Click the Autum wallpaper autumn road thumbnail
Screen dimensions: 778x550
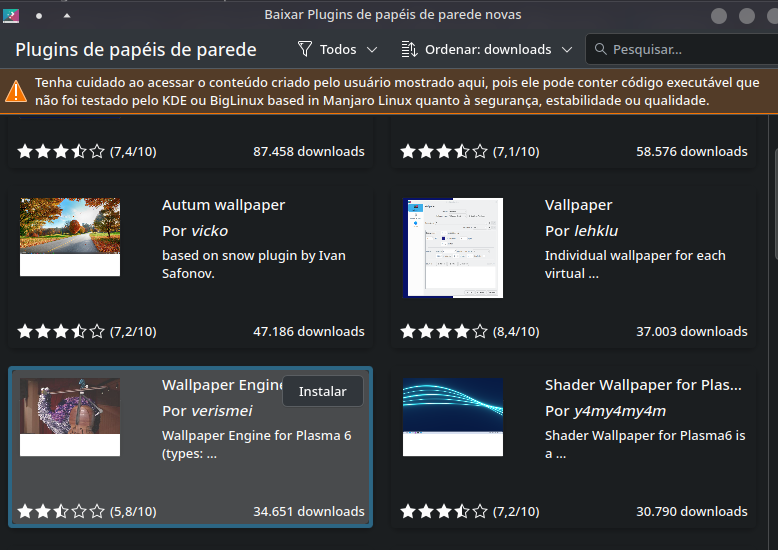[x=70, y=237]
